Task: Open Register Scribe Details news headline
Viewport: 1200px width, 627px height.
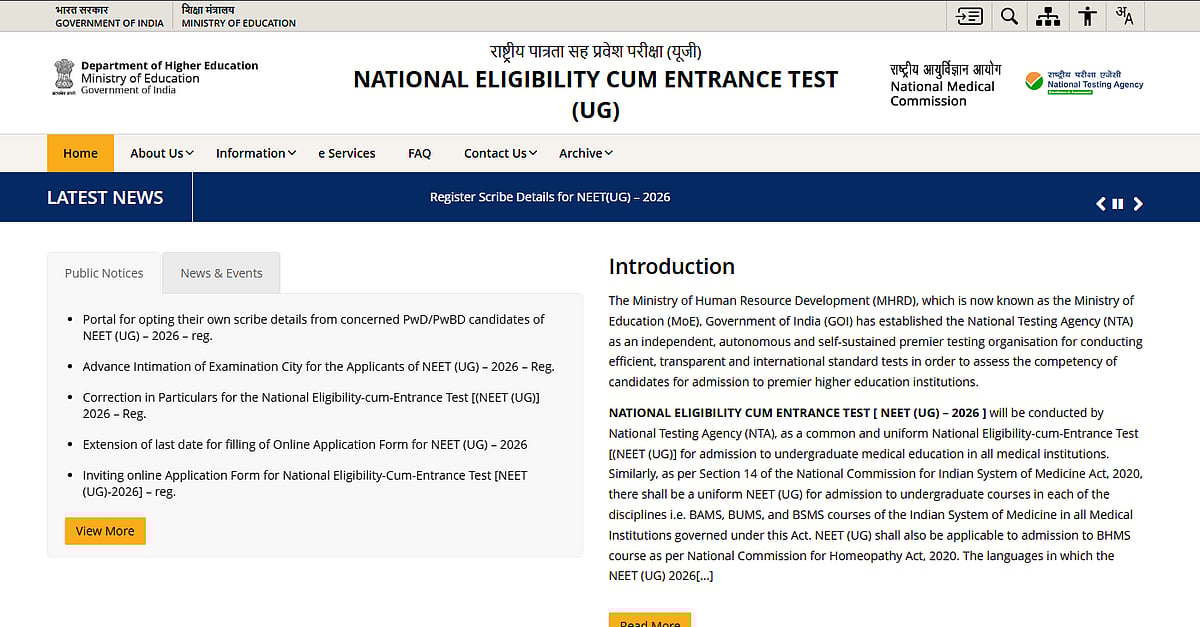Action: (x=550, y=197)
